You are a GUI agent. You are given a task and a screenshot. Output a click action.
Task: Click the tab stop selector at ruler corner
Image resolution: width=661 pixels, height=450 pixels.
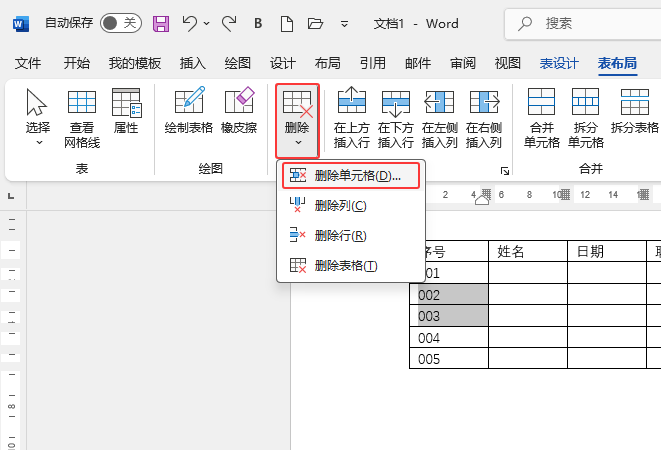coord(11,196)
